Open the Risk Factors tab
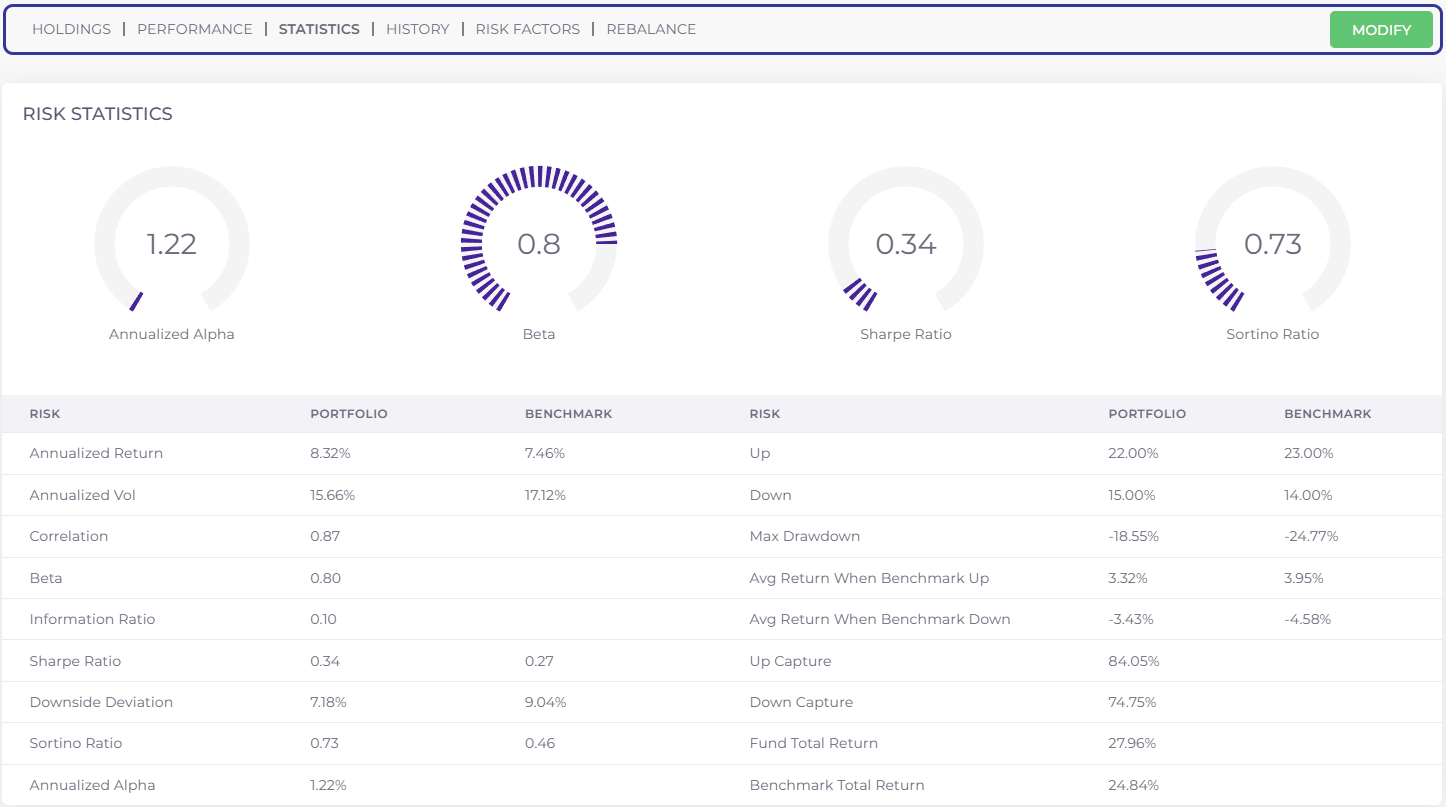Viewport: 1446px width, 807px height. [527, 29]
